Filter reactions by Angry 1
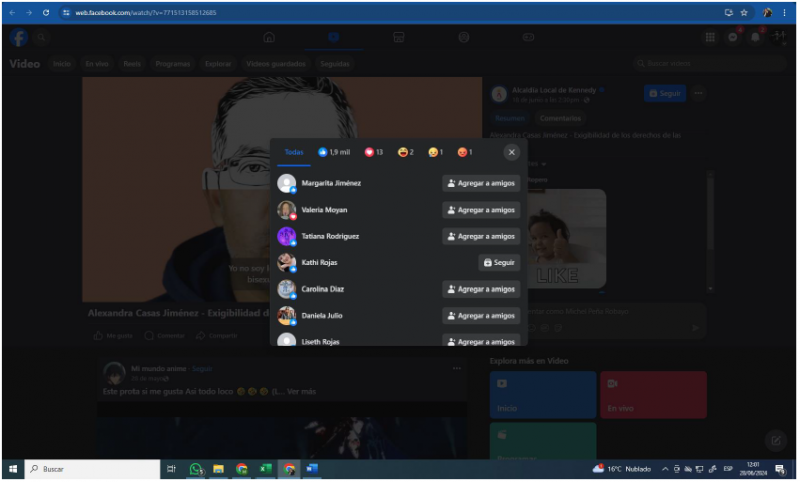The height and width of the screenshot is (482, 800). (x=465, y=153)
